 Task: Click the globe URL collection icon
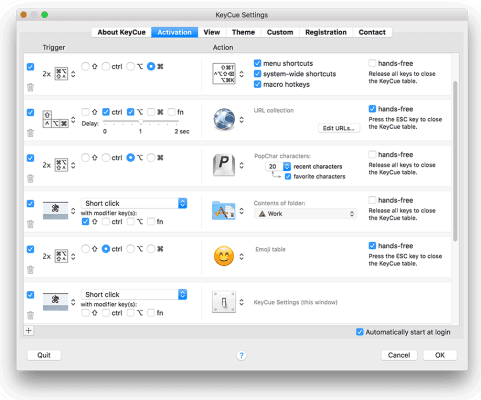click(224, 119)
